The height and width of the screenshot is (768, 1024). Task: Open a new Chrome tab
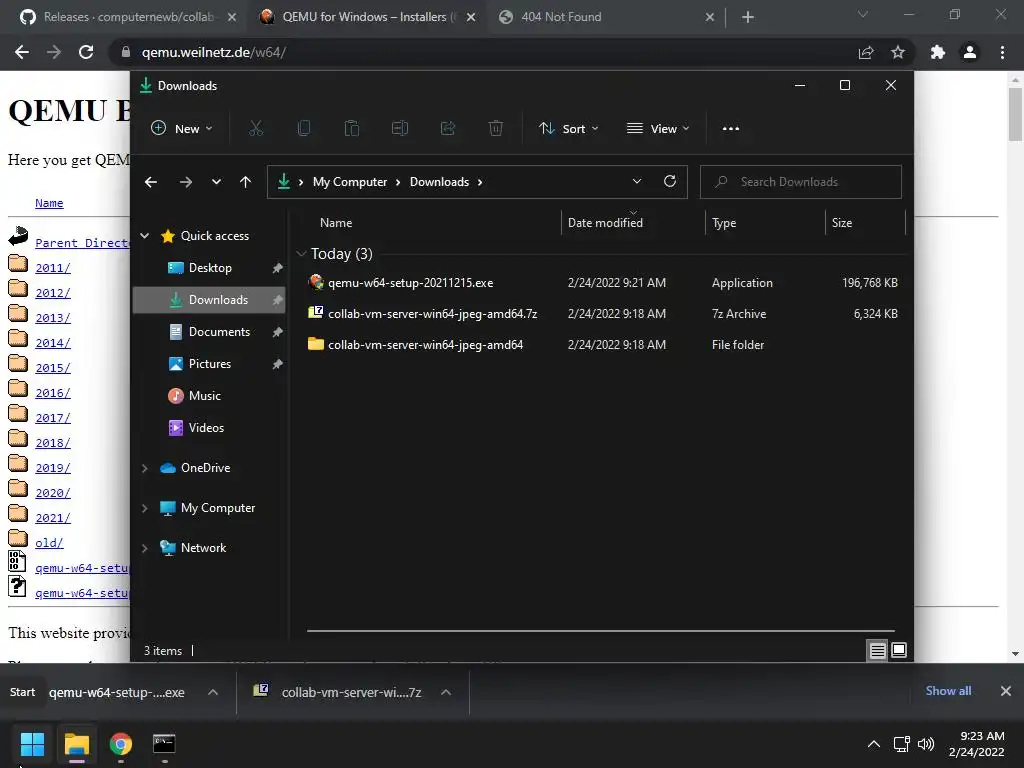click(748, 17)
